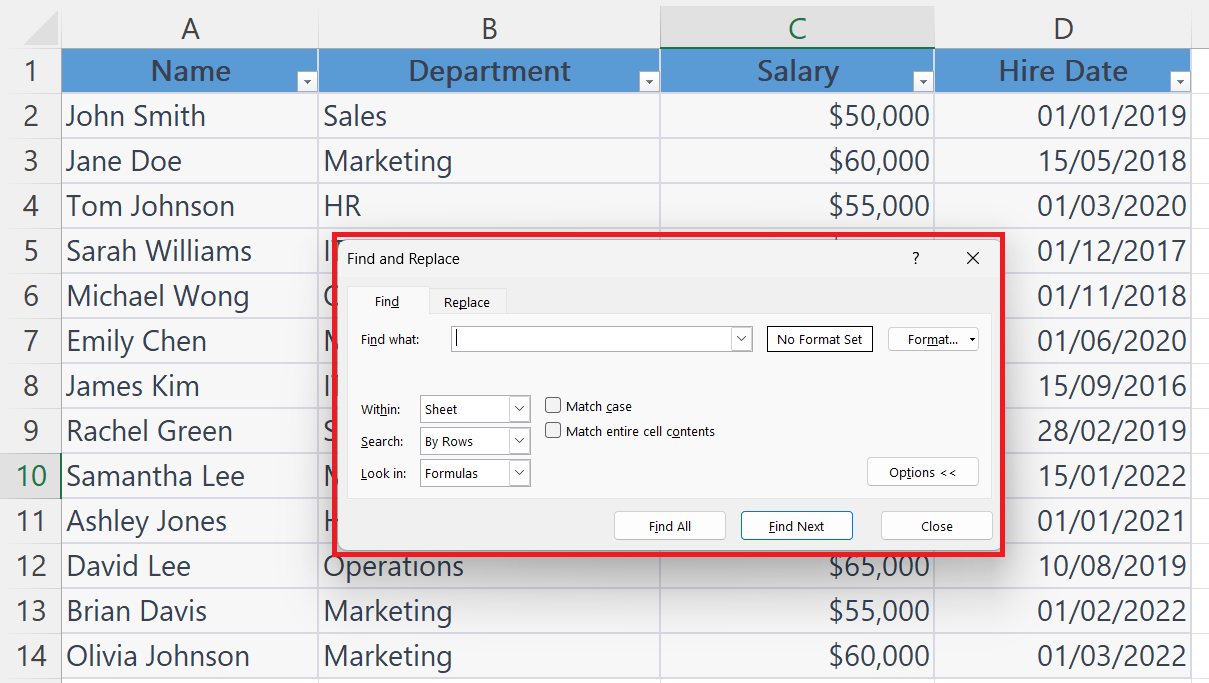Select cell containing Samantha Lee
Image resolution: width=1209 pixels, height=683 pixels.
pos(190,476)
